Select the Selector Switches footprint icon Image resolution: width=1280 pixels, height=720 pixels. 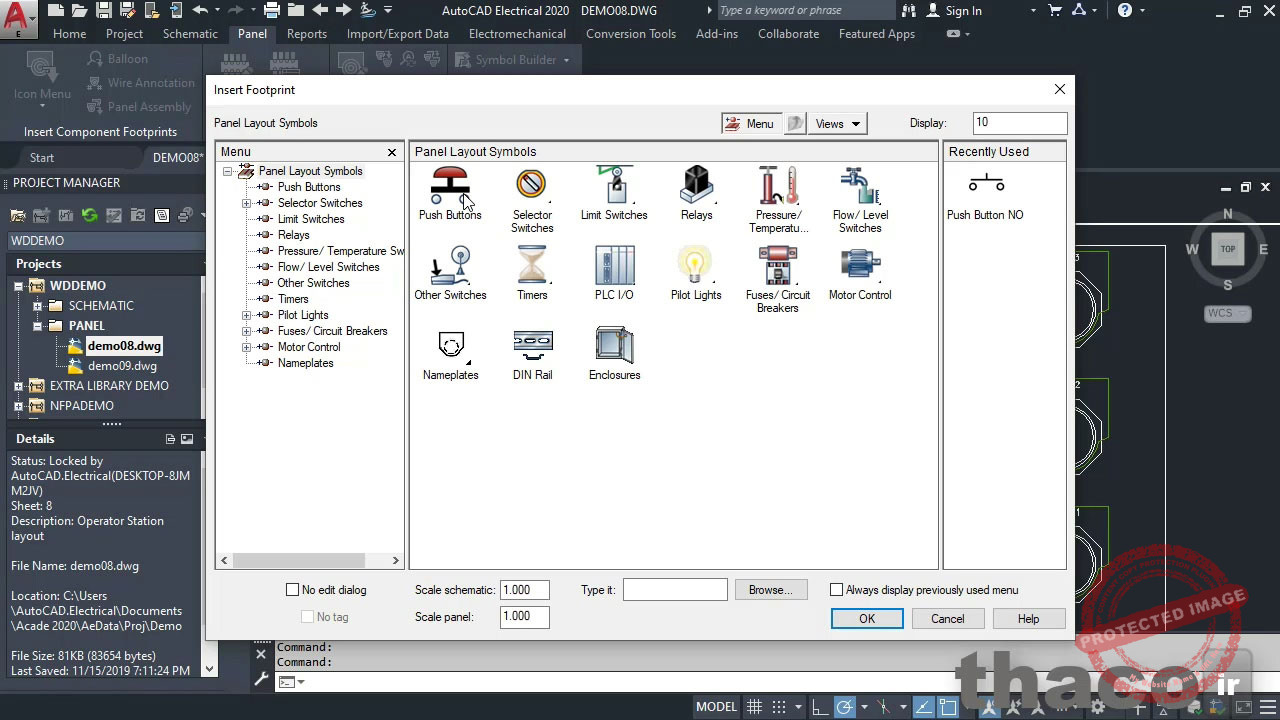[x=531, y=185]
